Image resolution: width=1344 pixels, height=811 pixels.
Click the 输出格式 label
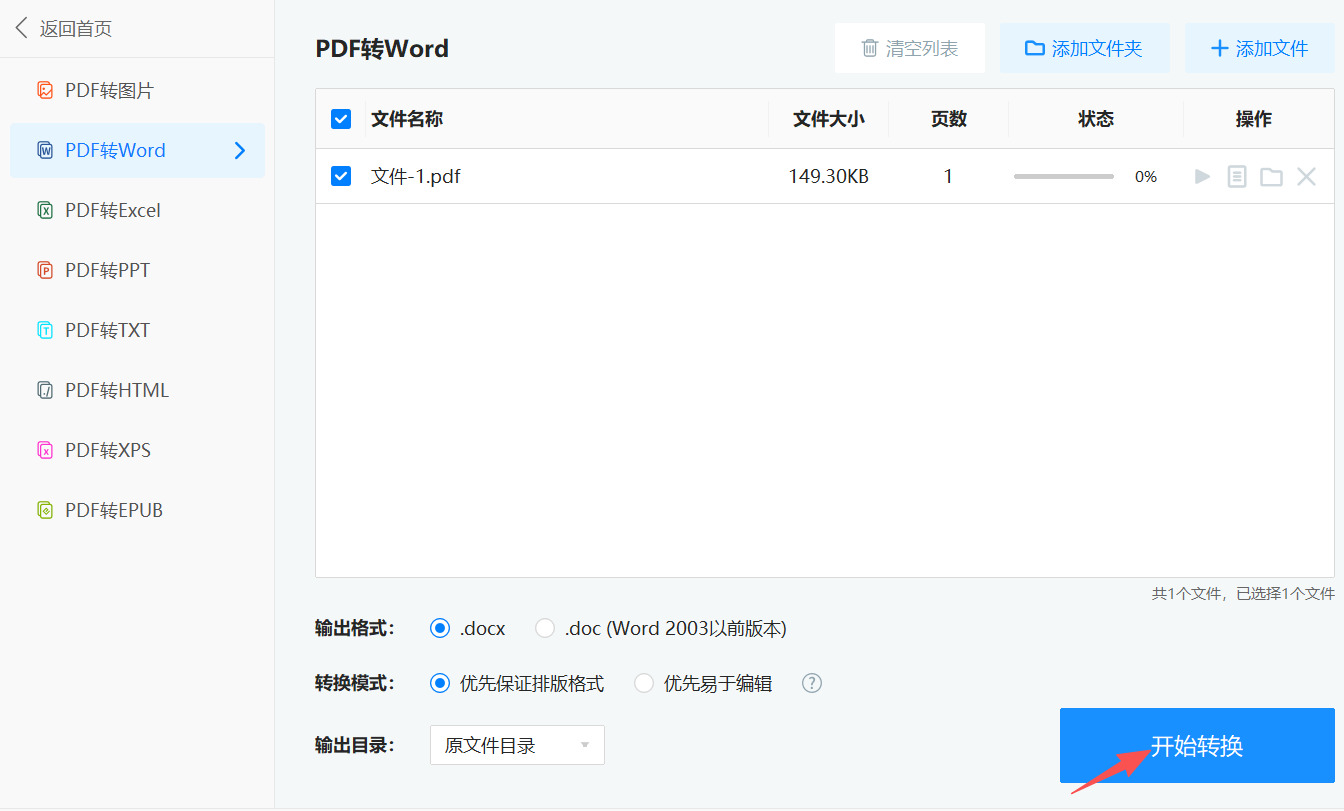click(355, 629)
